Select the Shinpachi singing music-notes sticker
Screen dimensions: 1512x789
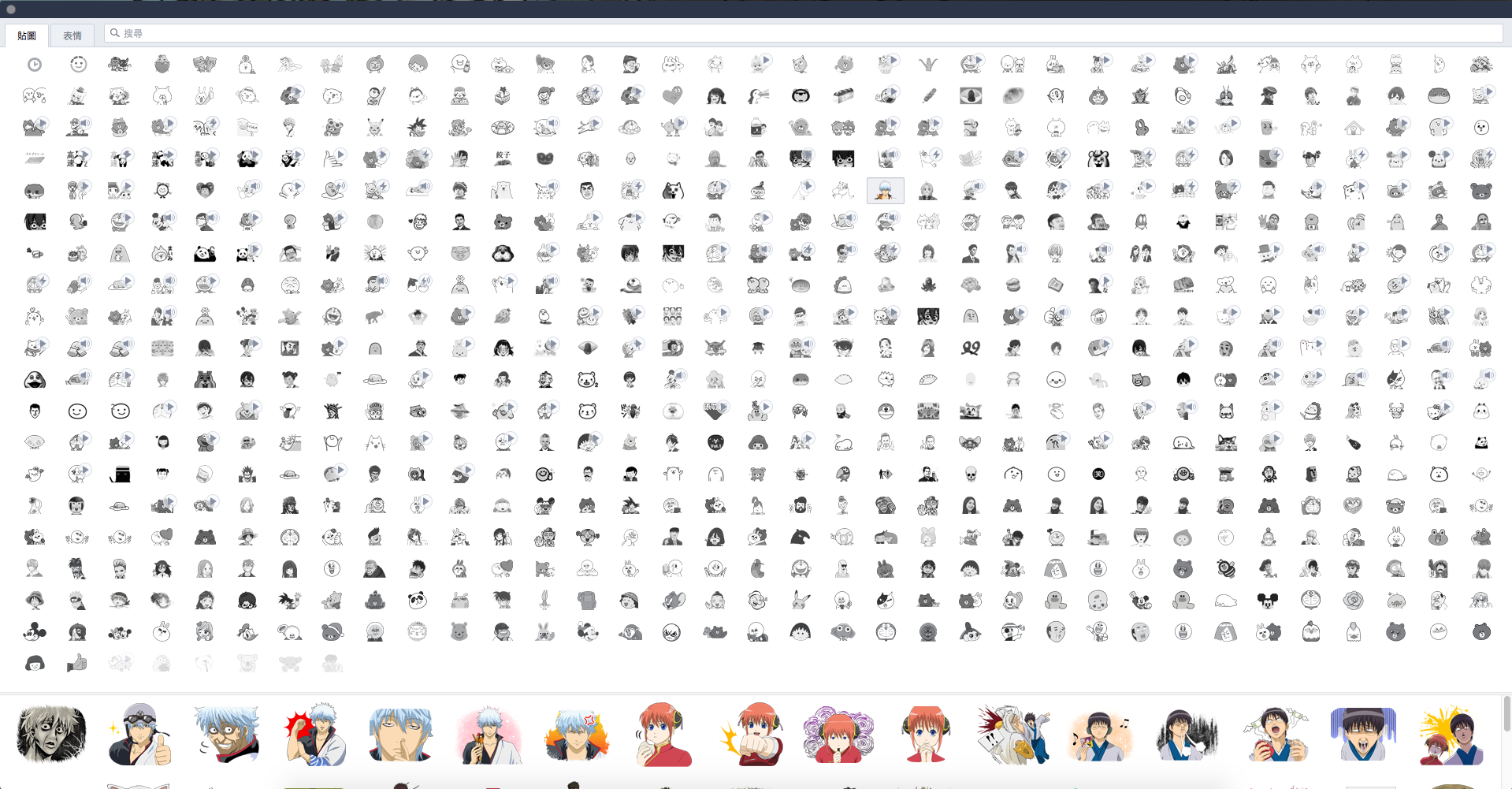[1101, 735]
